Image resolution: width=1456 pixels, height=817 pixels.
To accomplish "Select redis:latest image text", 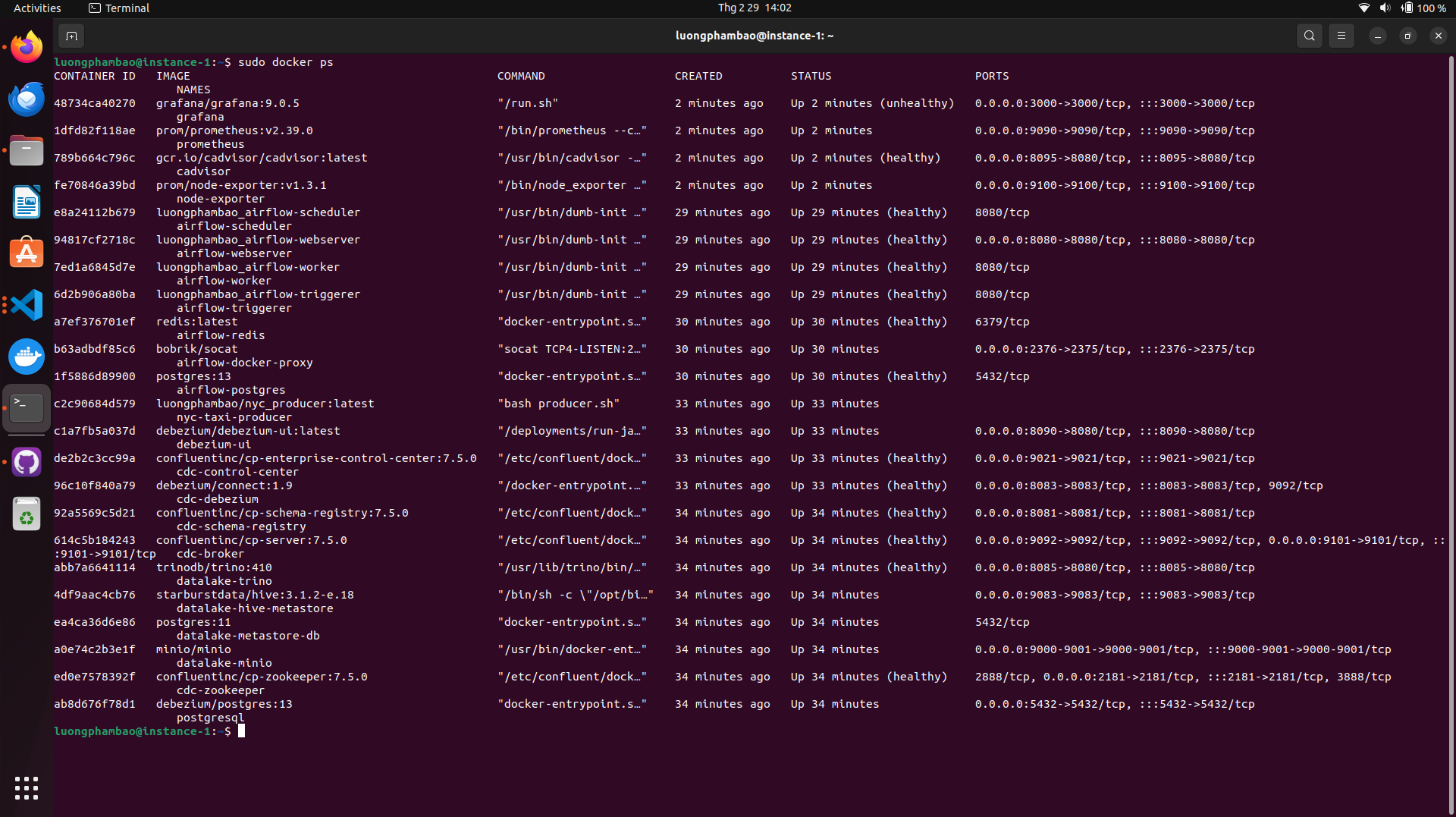I will [197, 322].
